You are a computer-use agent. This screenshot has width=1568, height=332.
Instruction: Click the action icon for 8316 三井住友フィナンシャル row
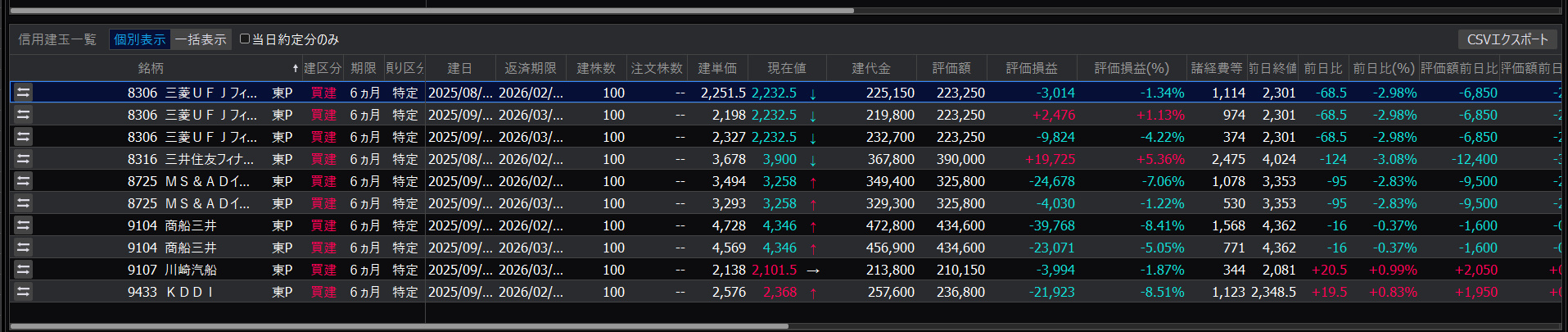23,159
